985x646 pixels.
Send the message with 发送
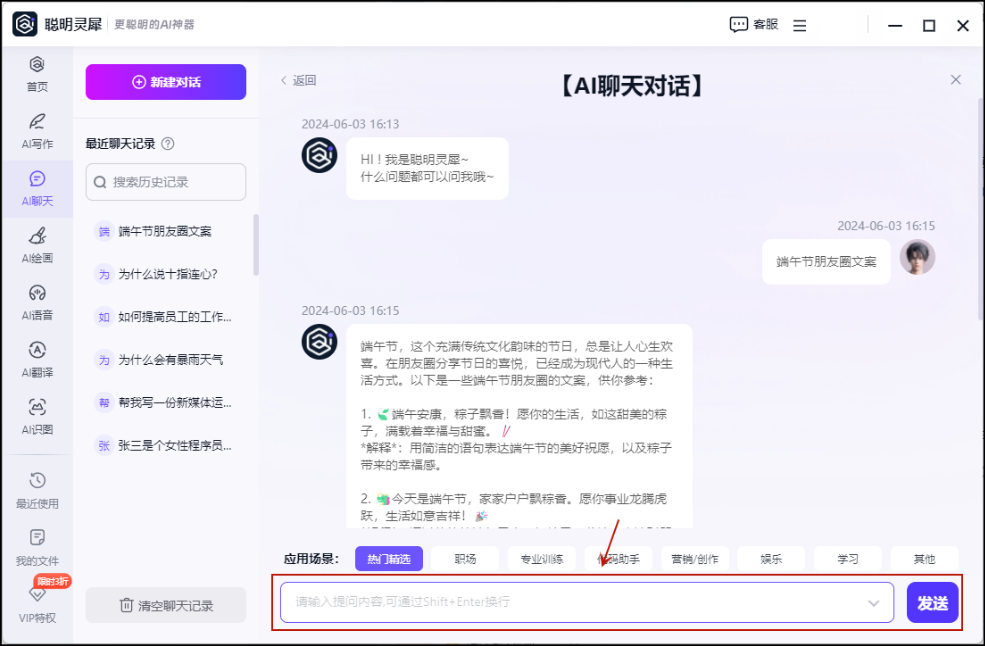click(x=932, y=603)
